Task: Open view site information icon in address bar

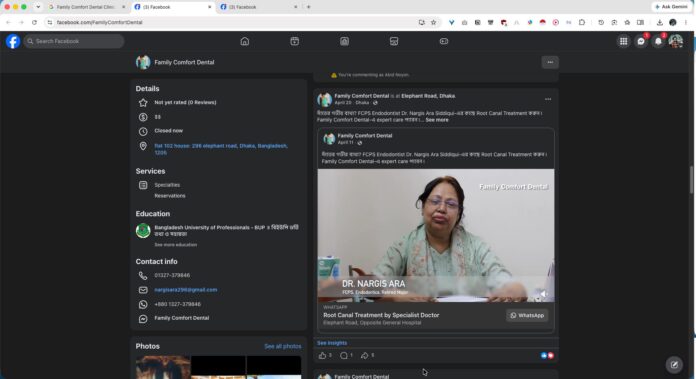Action: click(x=50, y=22)
